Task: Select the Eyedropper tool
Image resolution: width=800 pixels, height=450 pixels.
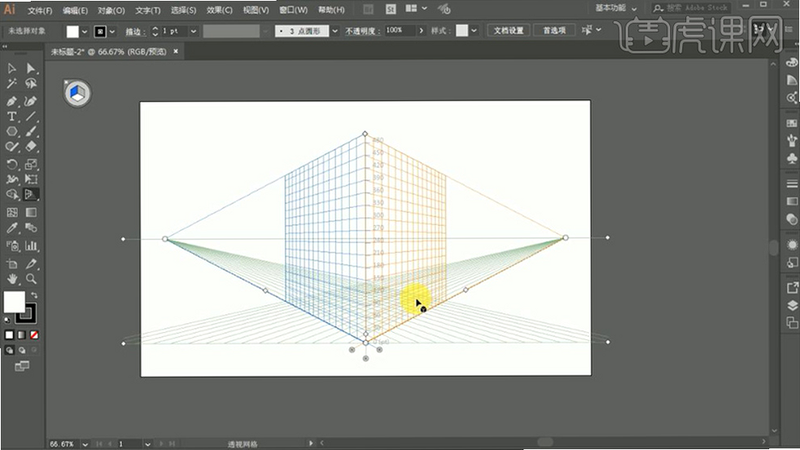Action: [x=12, y=228]
